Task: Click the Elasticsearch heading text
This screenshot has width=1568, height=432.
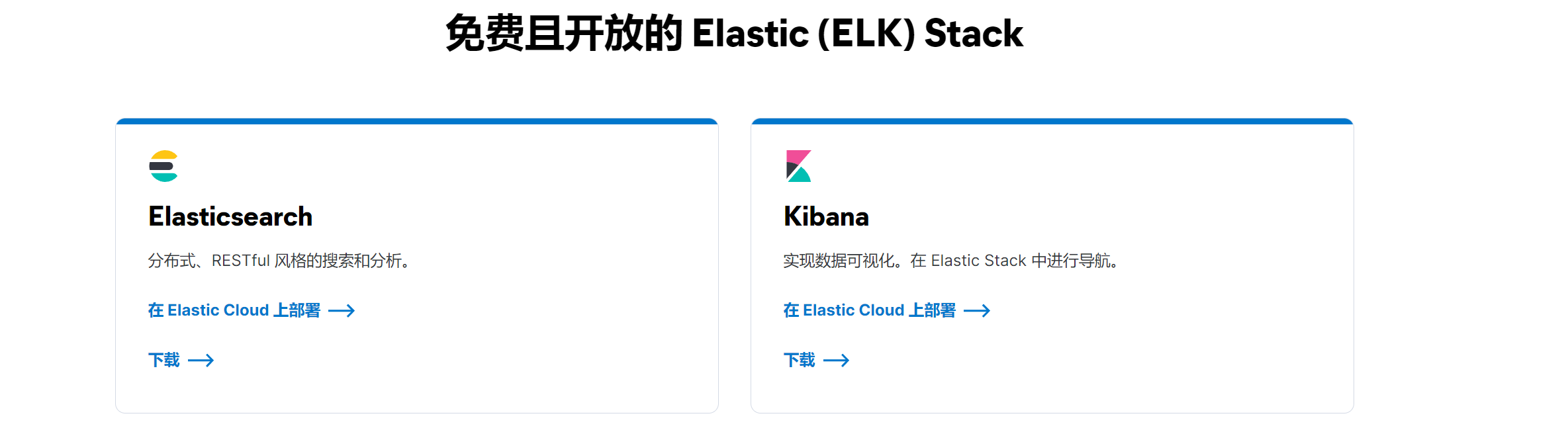Action: point(230,216)
